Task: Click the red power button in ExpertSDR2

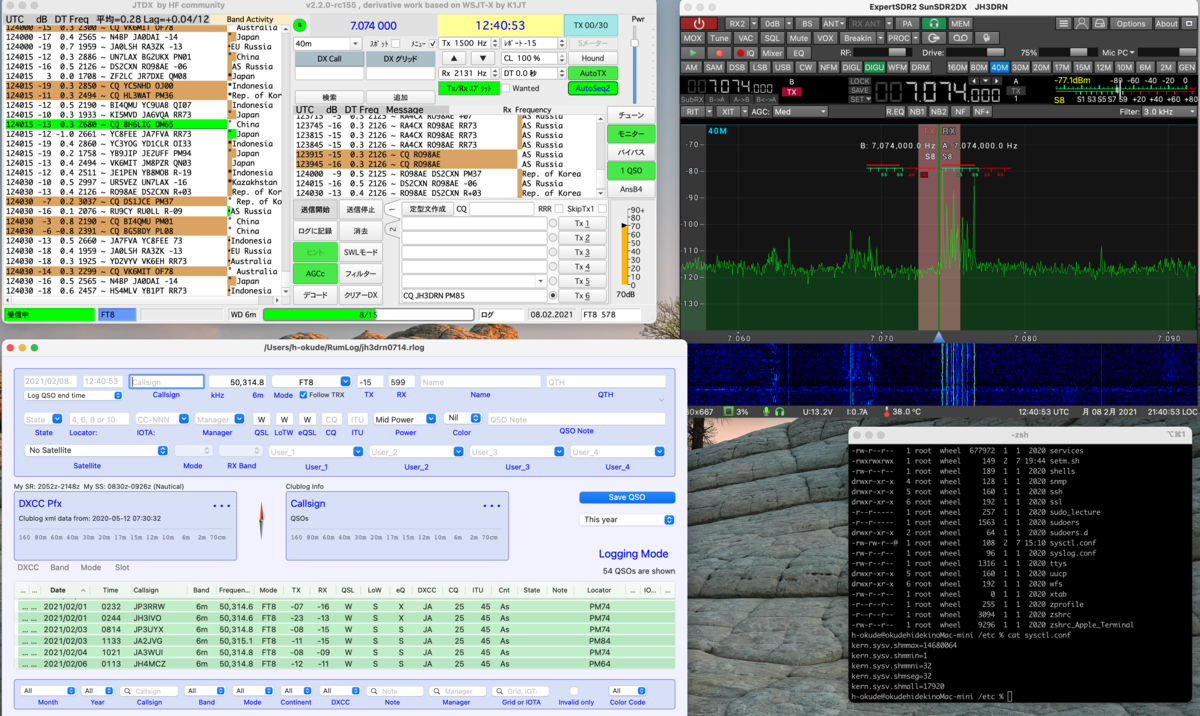Action: (699, 24)
